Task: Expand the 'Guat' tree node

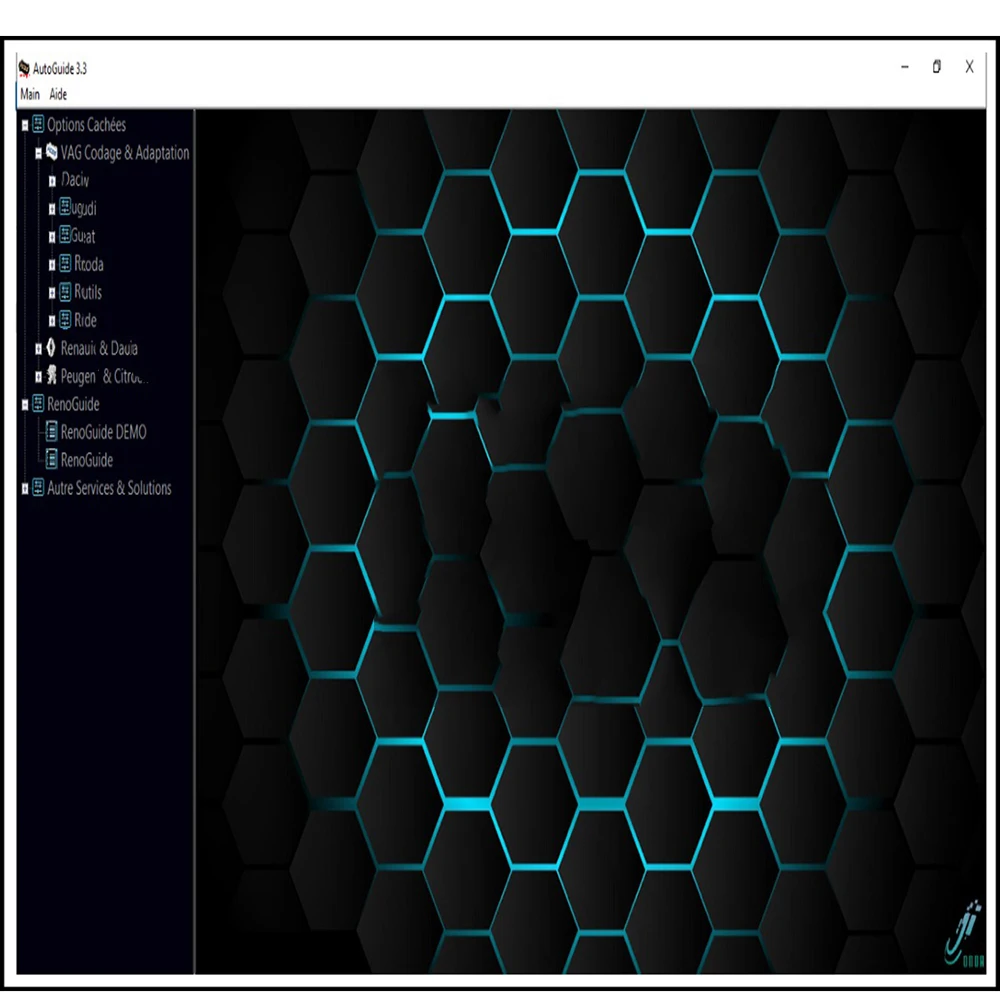Action: [x=52, y=237]
